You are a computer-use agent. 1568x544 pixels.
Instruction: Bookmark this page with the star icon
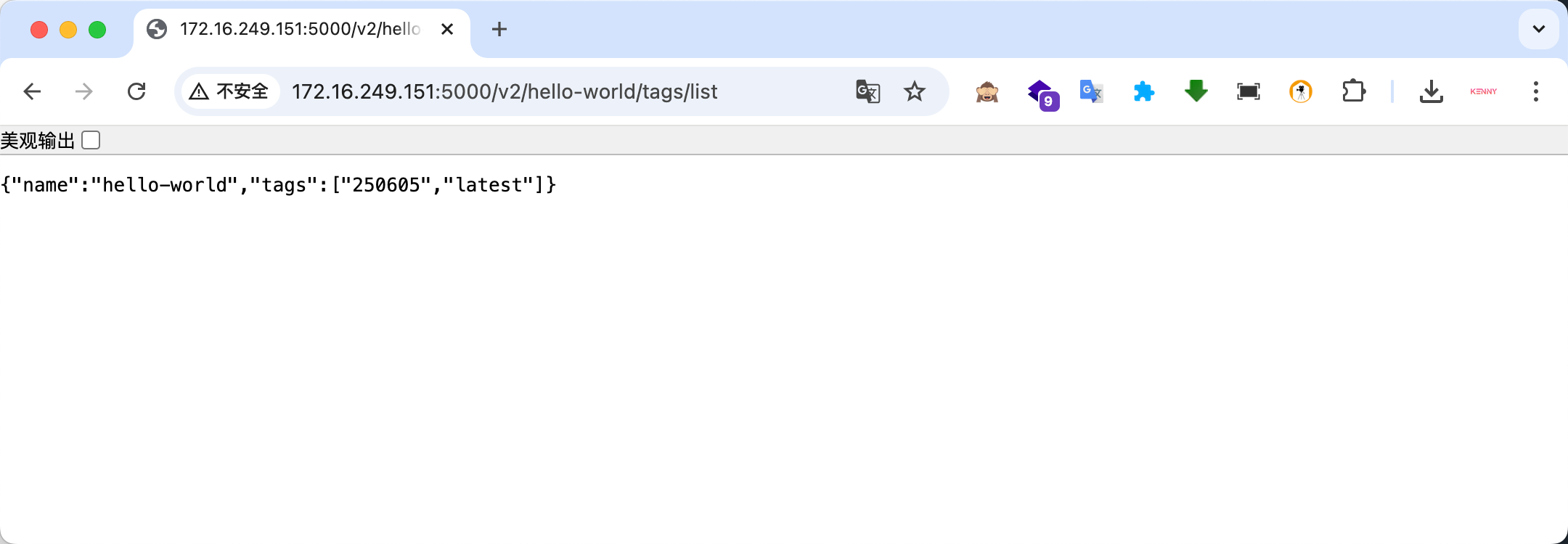pos(915,91)
